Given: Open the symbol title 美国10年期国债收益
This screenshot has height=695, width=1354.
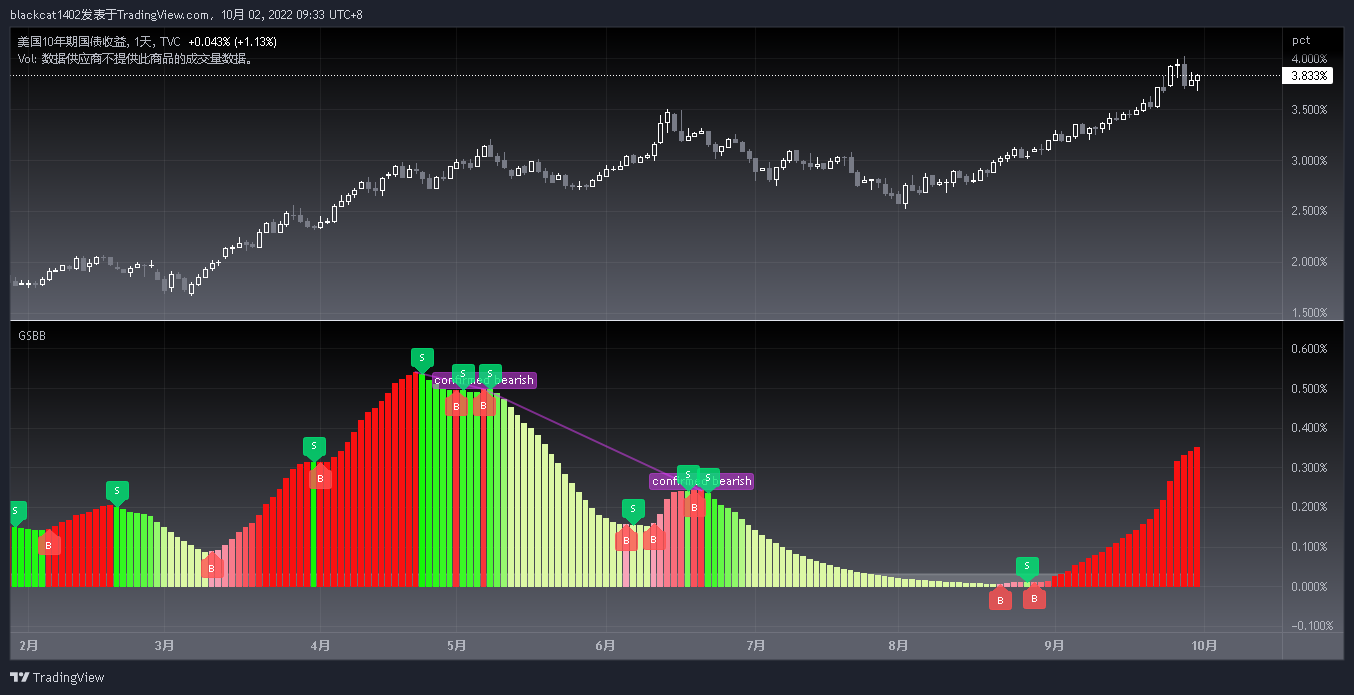Looking at the screenshot, I should click(x=72, y=42).
